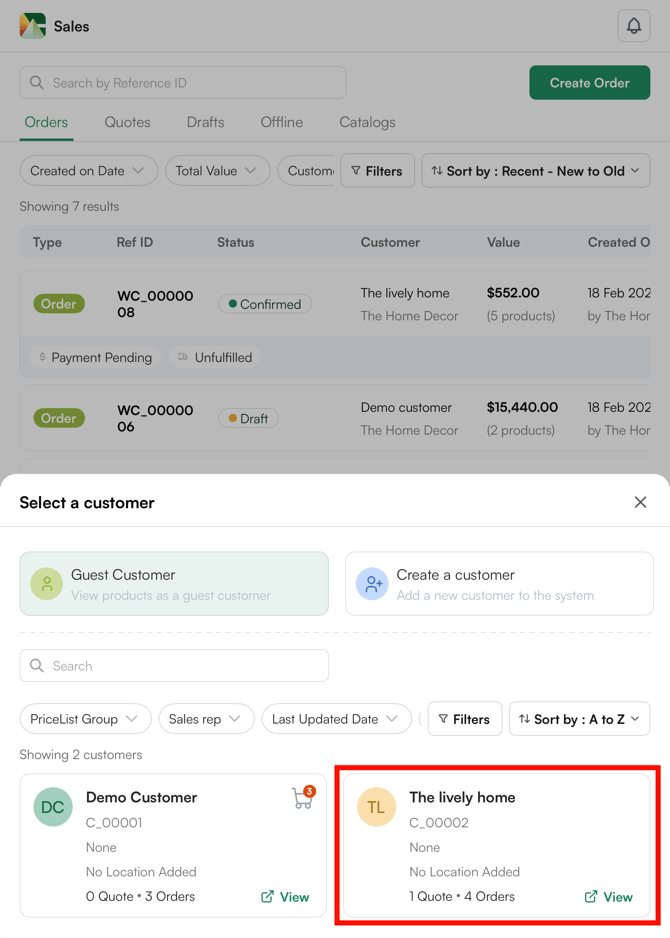The image size is (670, 938).
Task: Click the cart icon on Demo Customer card
Action: coord(303,797)
